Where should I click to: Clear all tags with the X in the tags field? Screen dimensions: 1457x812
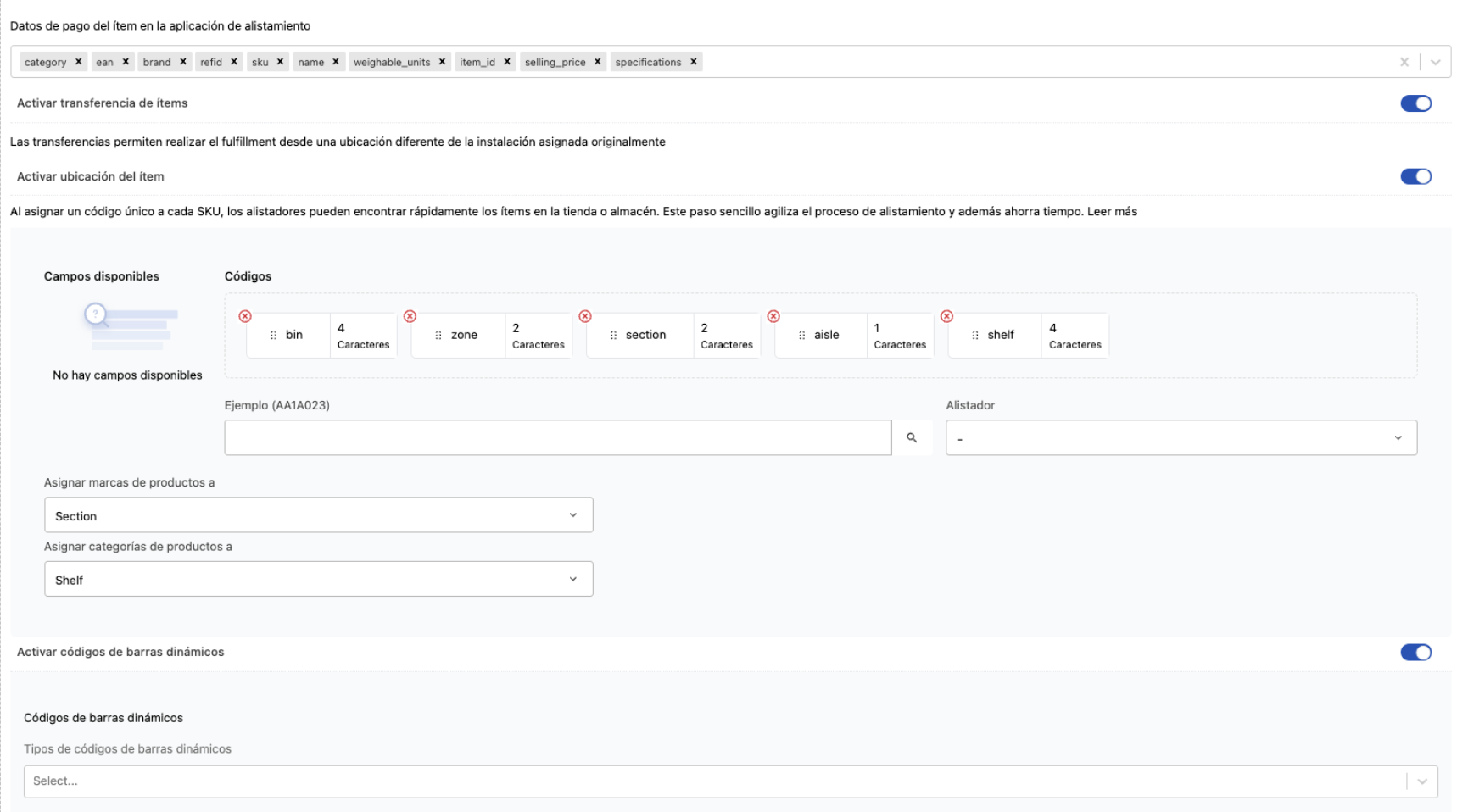pos(1404,61)
